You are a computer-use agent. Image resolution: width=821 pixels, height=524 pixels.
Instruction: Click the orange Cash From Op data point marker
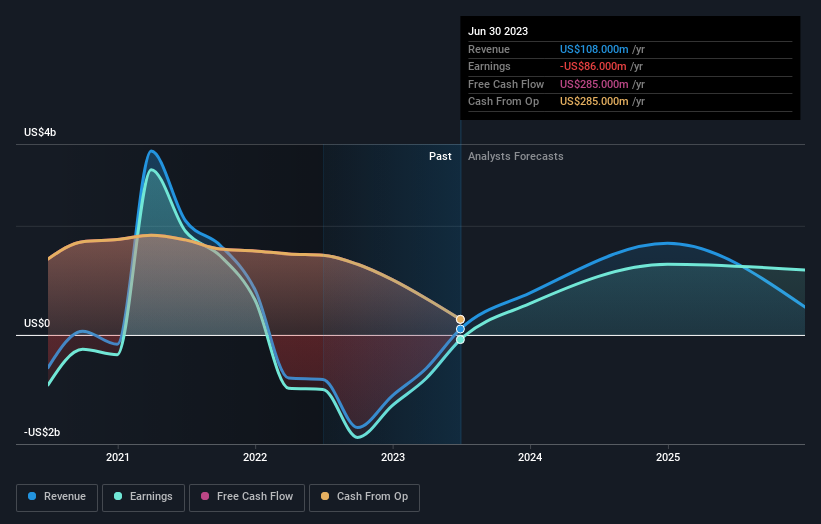(x=460, y=319)
